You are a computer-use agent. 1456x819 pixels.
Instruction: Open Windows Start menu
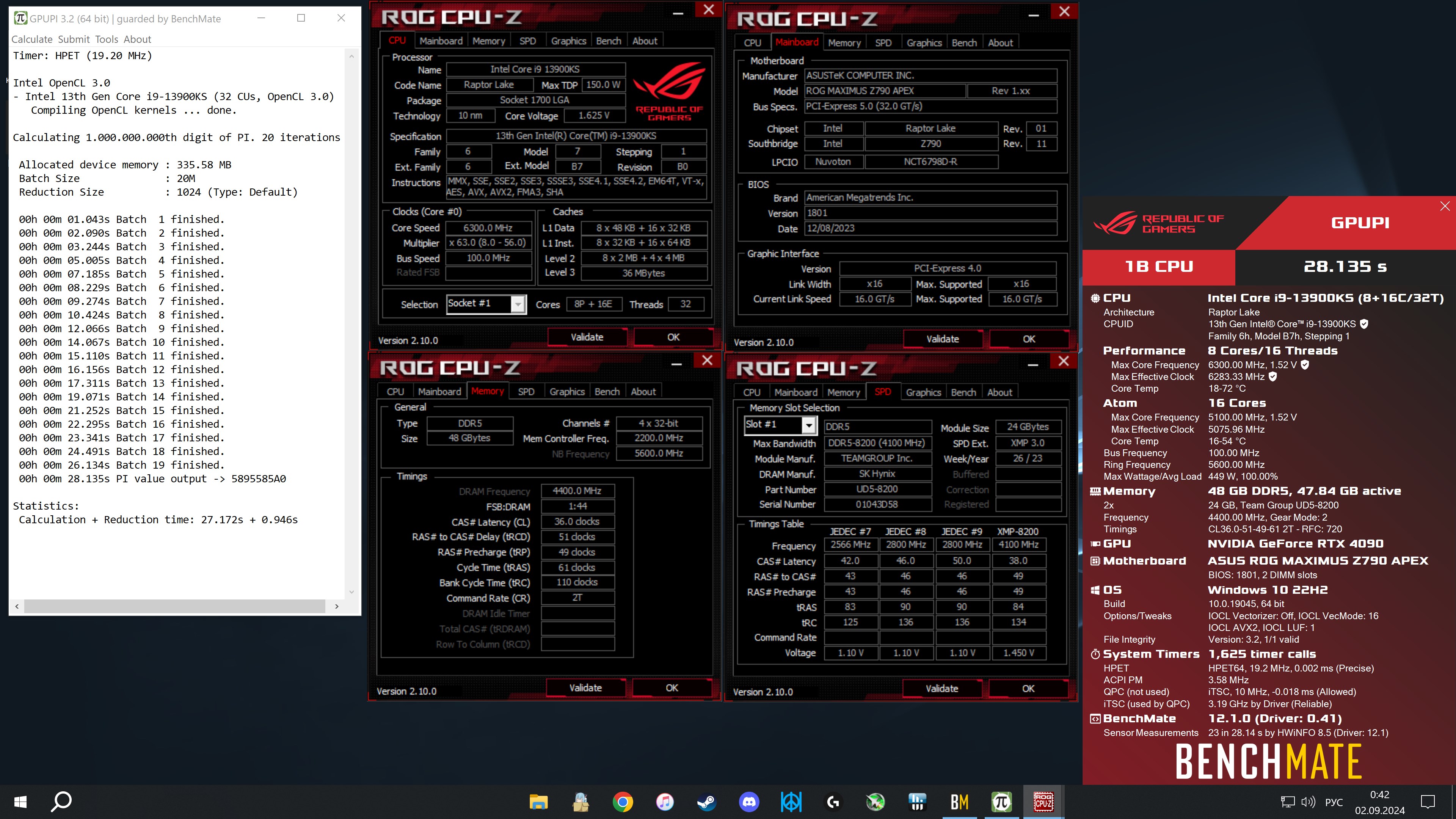pos(20,802)
